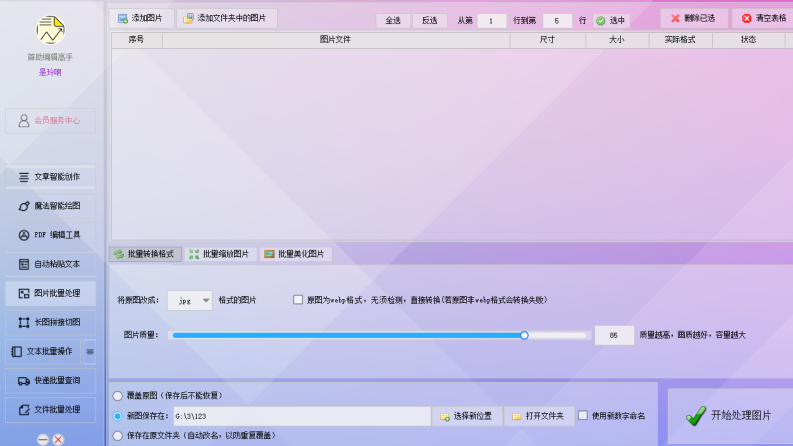Click 选择新位置 button

(467, 416)
